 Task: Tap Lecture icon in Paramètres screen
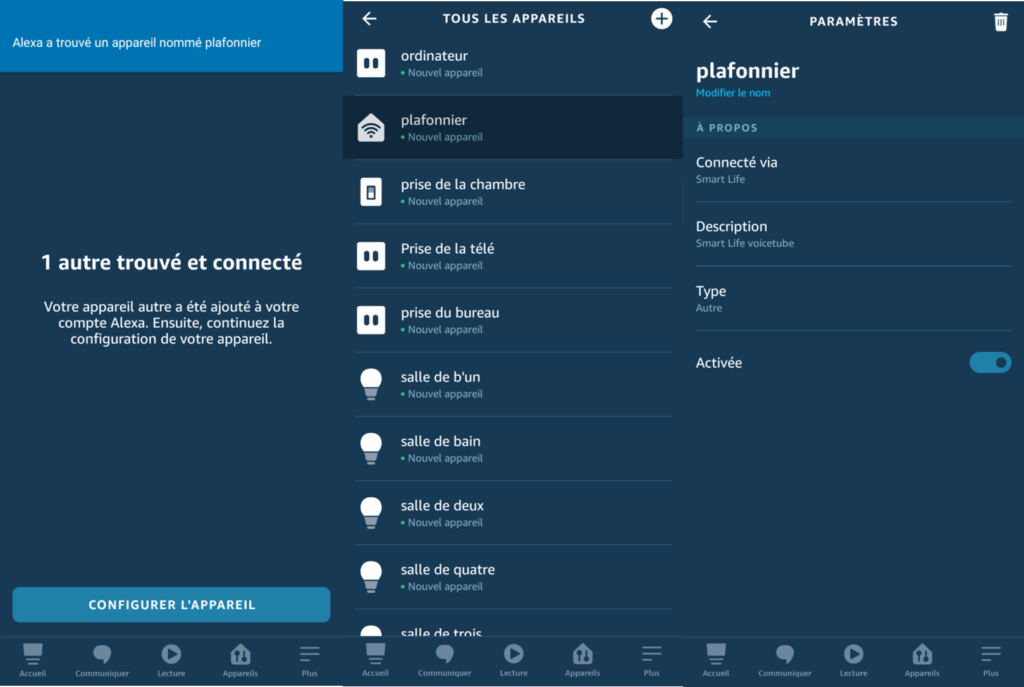click(854, 654)
